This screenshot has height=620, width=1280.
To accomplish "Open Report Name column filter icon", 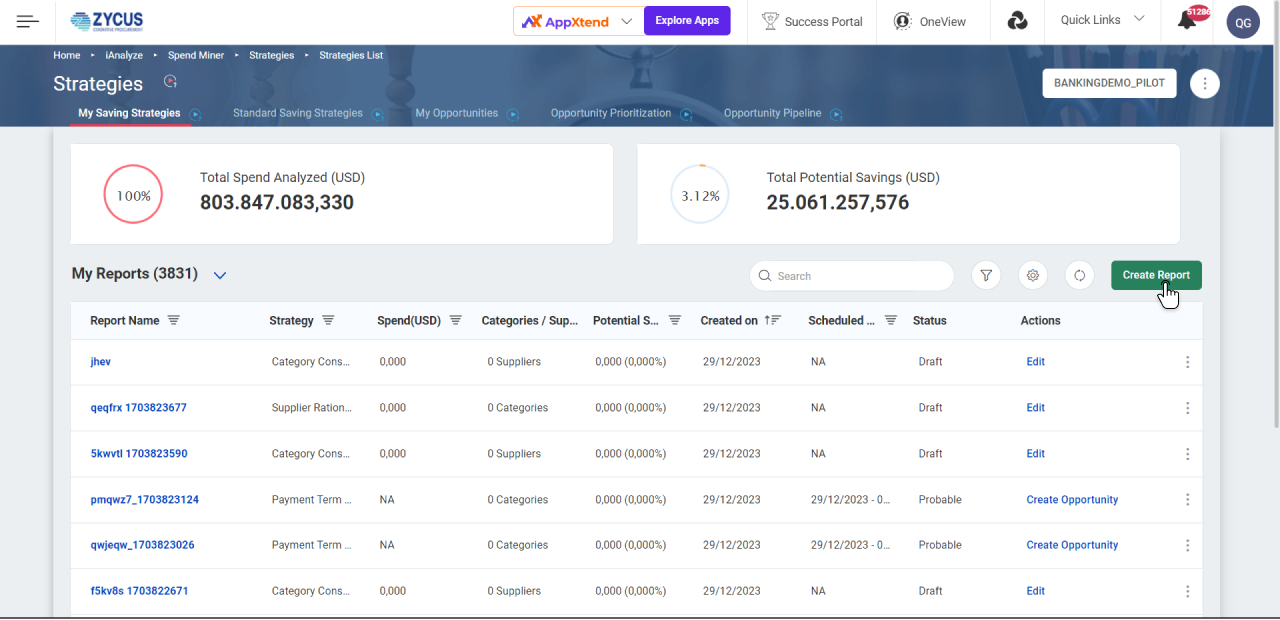I will pos(174,321).
